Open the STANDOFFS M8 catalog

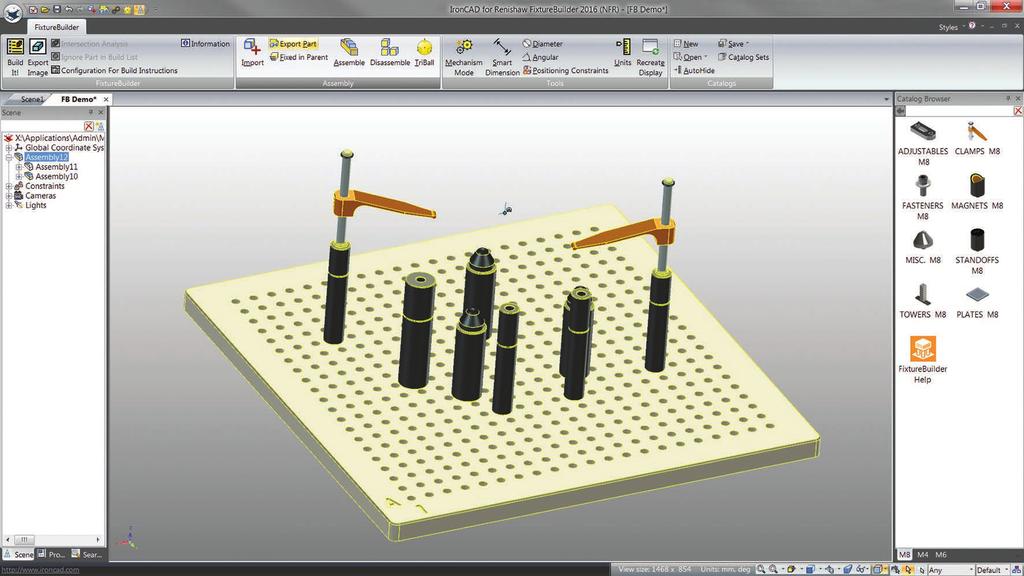coord(977,251)
